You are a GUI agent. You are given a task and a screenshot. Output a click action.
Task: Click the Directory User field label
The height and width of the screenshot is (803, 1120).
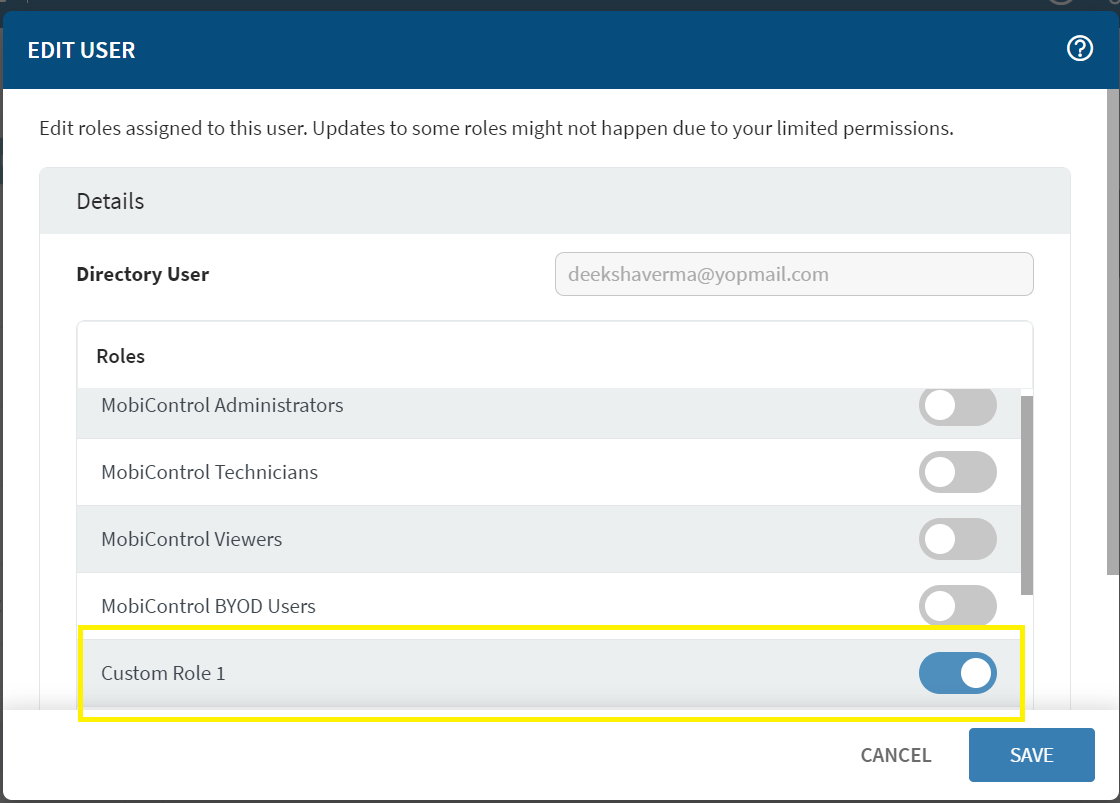click(142, 274)
